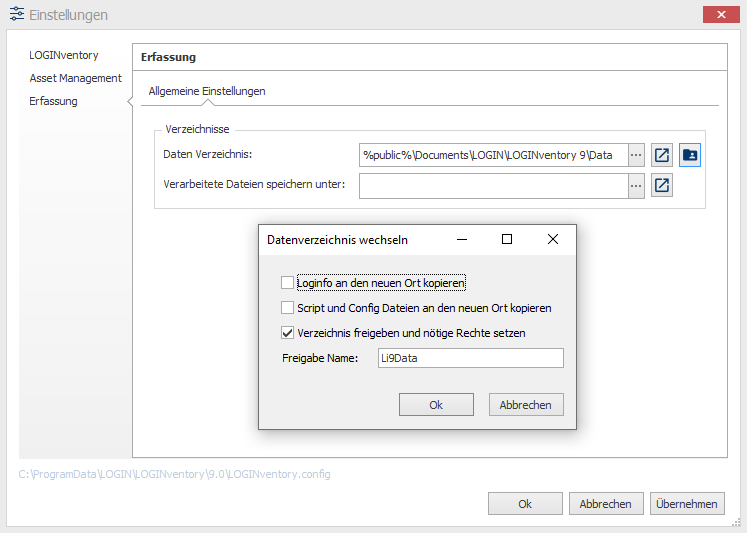Click the Einstellungen sliders icon in title bar
Image resolution: width=747 pixels, height=533 pixels.
click(17, 14)
